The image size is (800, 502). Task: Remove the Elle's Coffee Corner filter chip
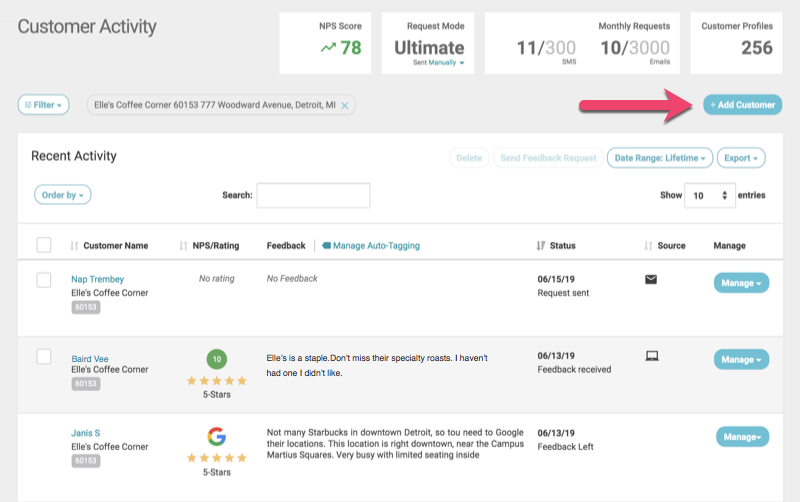click(x=345, y=105)
